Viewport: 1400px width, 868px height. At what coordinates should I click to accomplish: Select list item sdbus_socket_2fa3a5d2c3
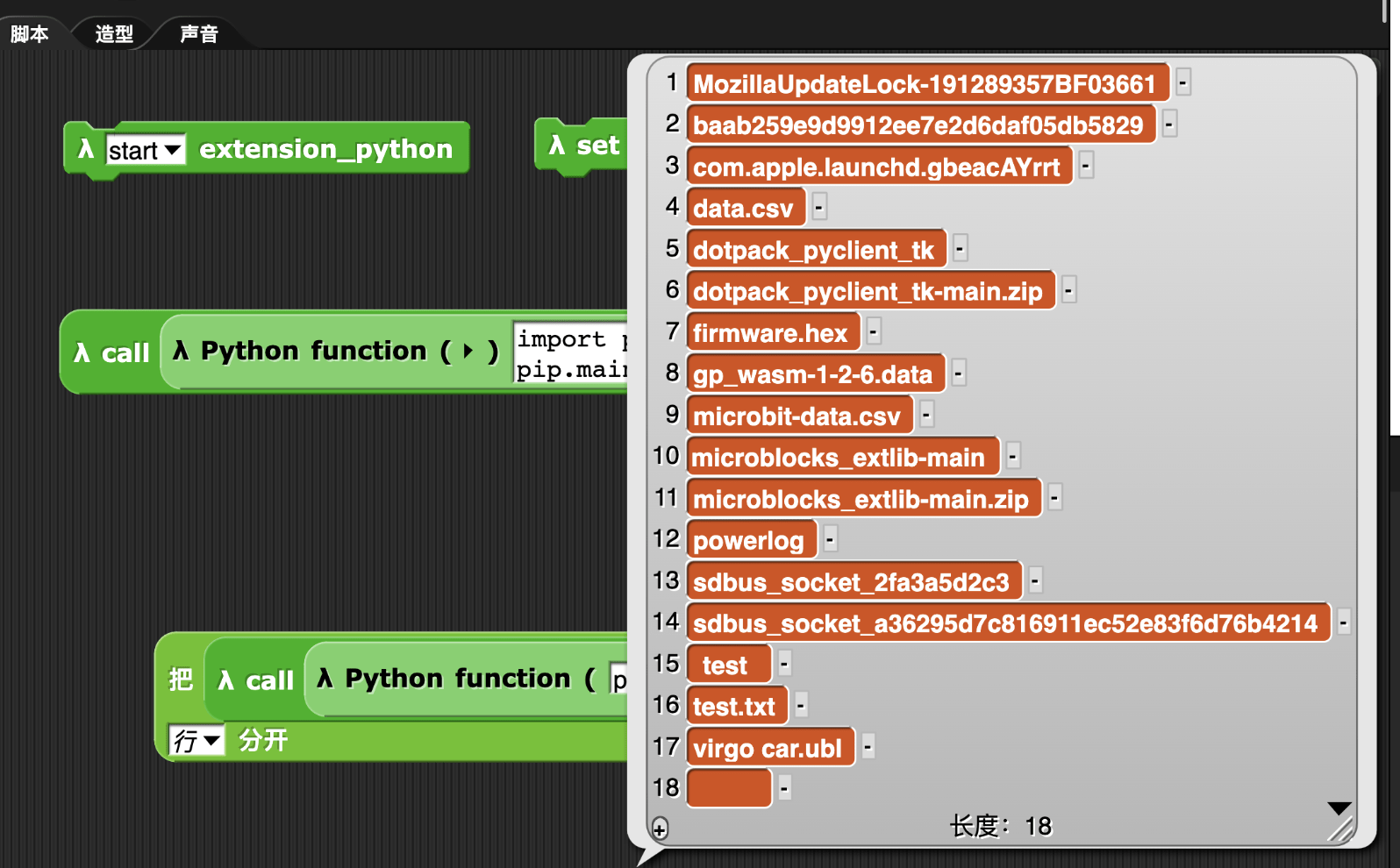click(x=854, y=582)
